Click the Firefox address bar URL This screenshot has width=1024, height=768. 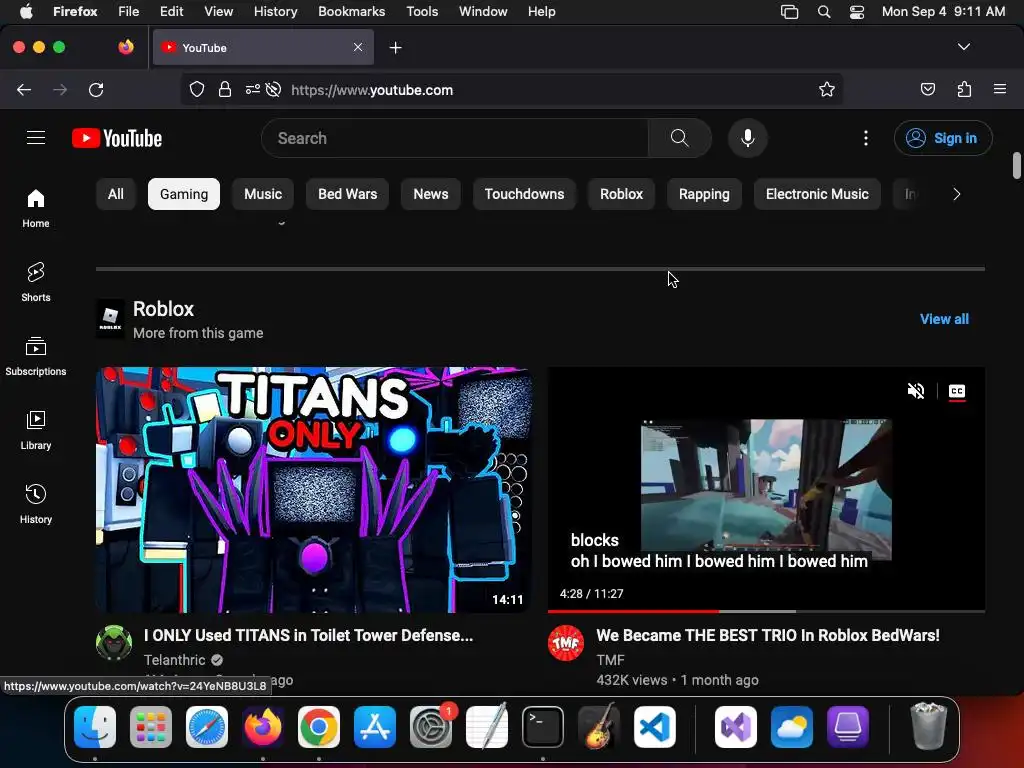[372, 90]
